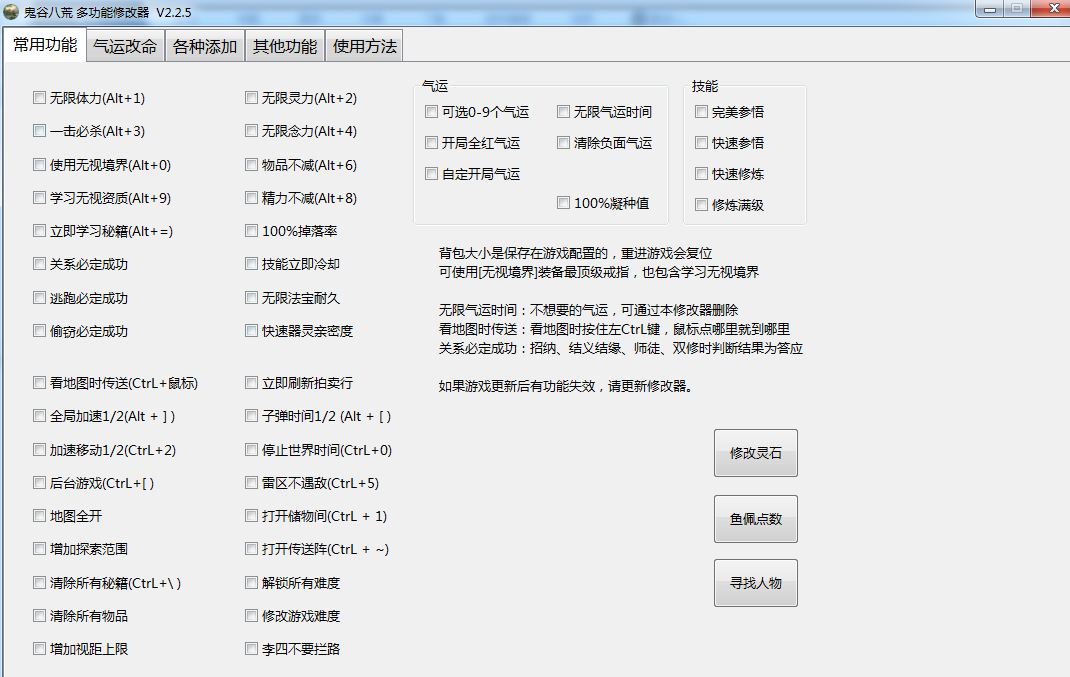Toggle 解锁所有难度 checkbox
The width and height of the screenshot is (1070, 677).
(252, 583)
